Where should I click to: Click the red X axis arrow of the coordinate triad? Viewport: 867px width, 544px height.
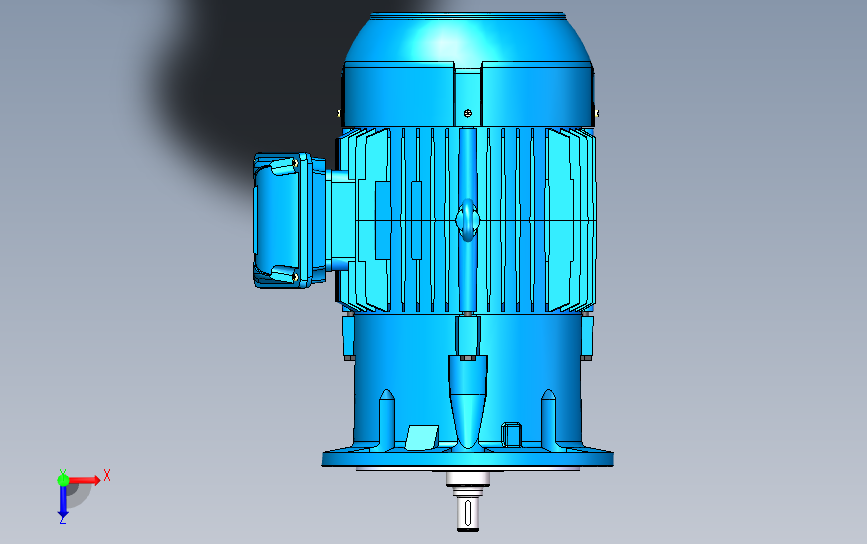tap(84, 480)
